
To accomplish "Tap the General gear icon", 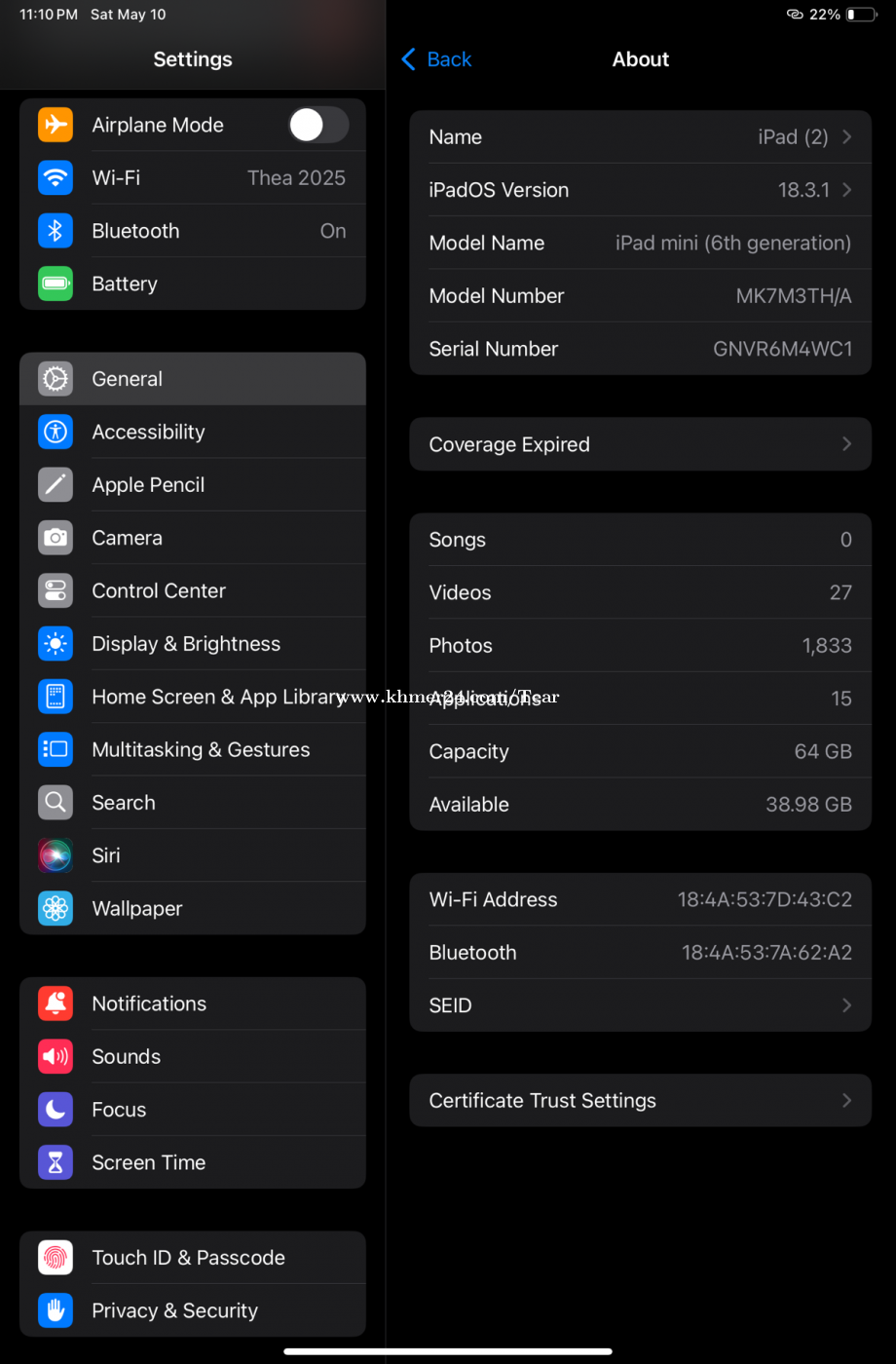I will pyautogui.click(x=56, y=379).
